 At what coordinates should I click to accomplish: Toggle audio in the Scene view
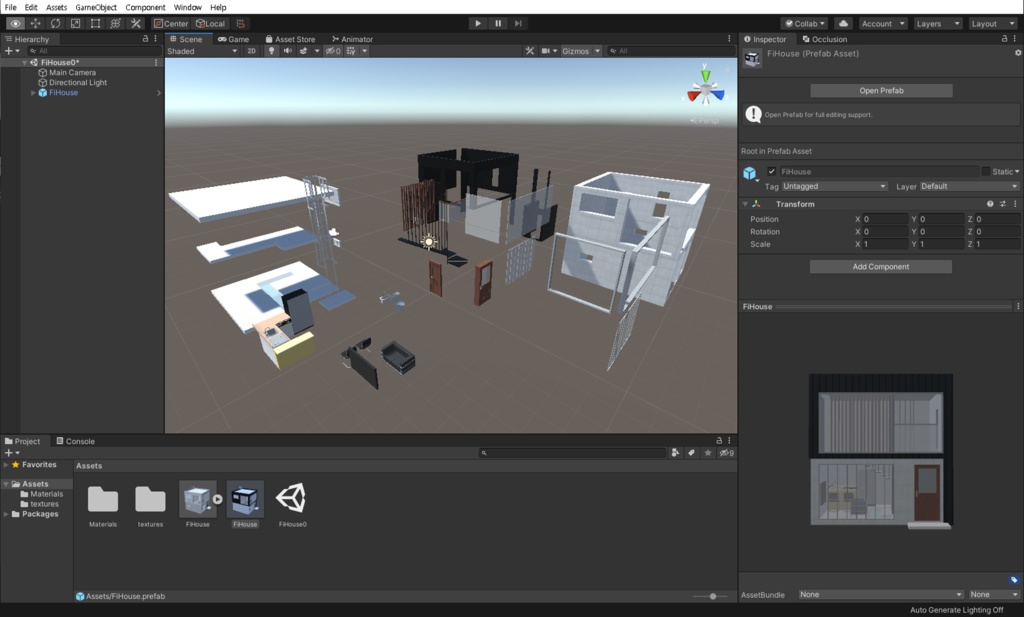click(x=289, y=51)
